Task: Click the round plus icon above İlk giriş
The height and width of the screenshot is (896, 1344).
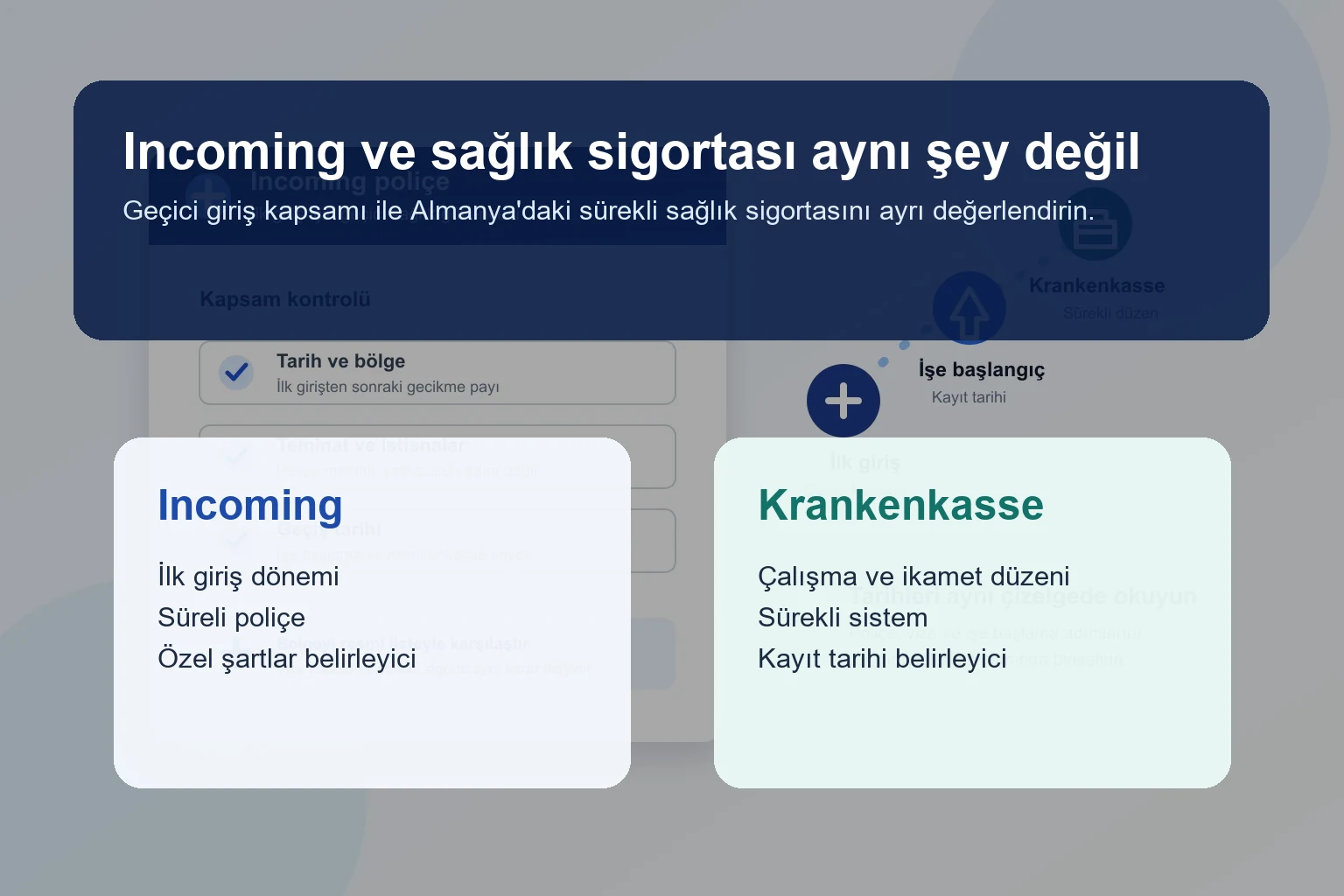Action: tap(843, 401)
